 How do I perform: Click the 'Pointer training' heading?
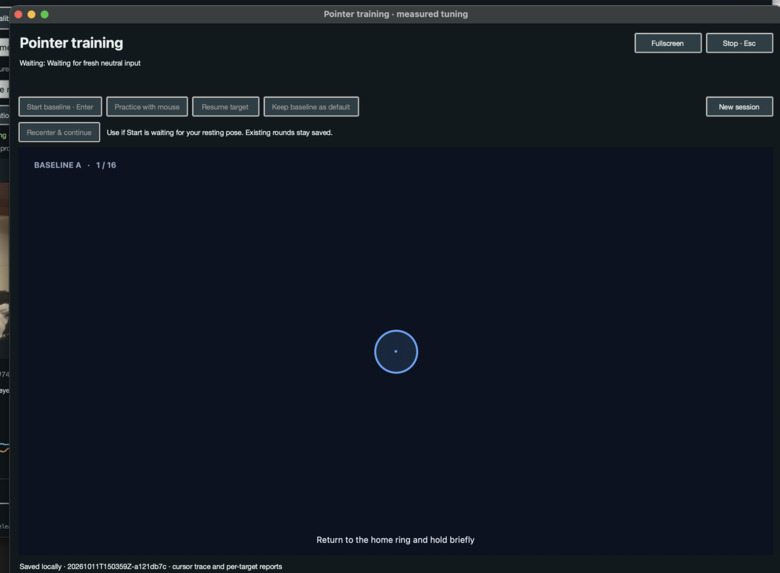point(71,43)
